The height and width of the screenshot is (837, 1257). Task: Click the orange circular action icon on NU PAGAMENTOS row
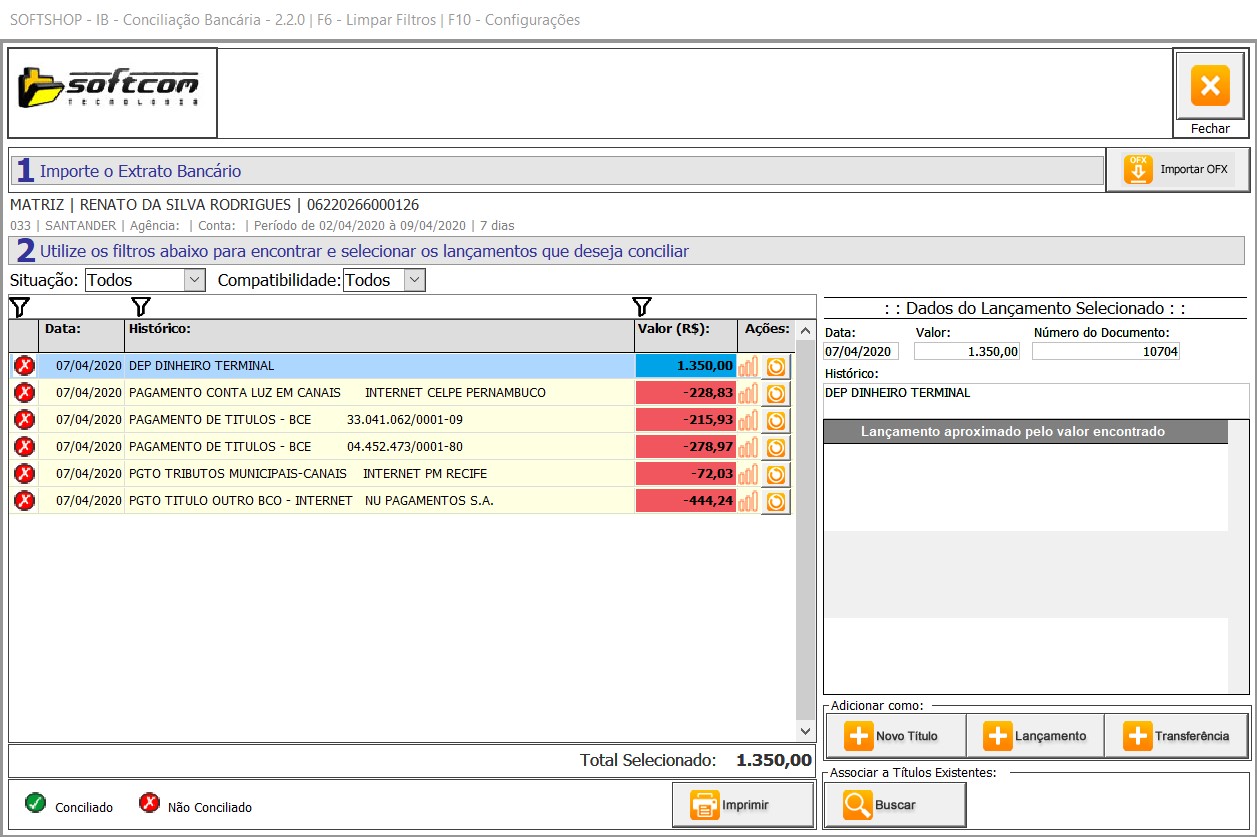(775, 501)
